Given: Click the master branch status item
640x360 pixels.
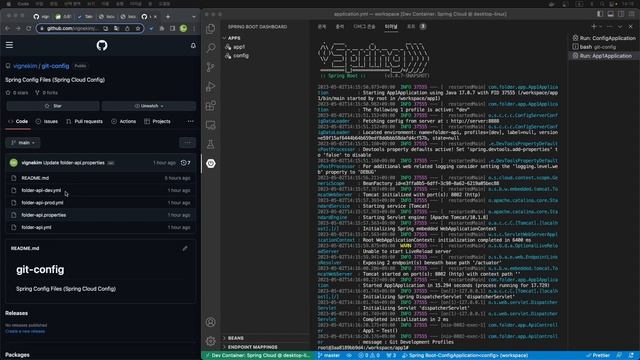Looking at the screenshot, I should point(329,356).
